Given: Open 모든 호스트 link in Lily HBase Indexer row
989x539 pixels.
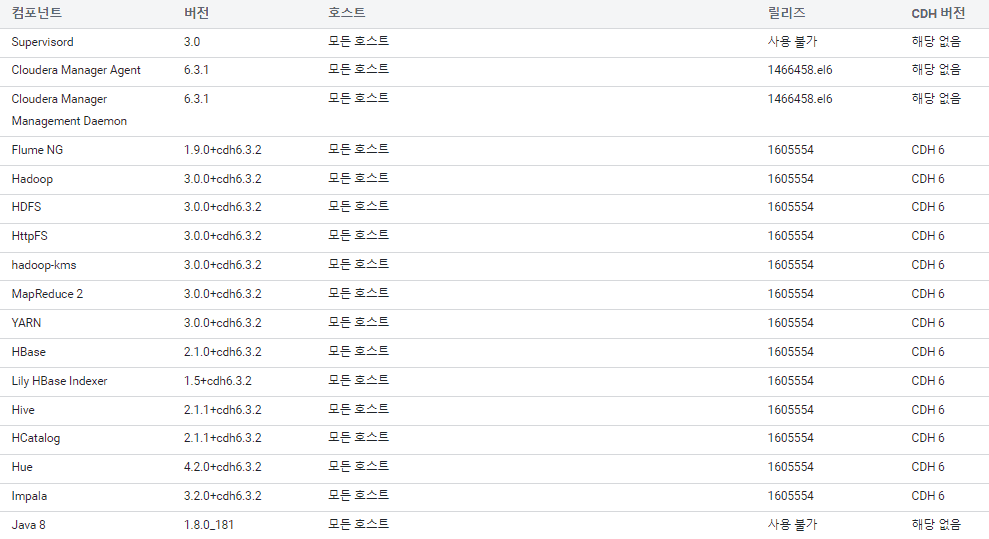Looking at the screenshot, I should click(358, 380).
